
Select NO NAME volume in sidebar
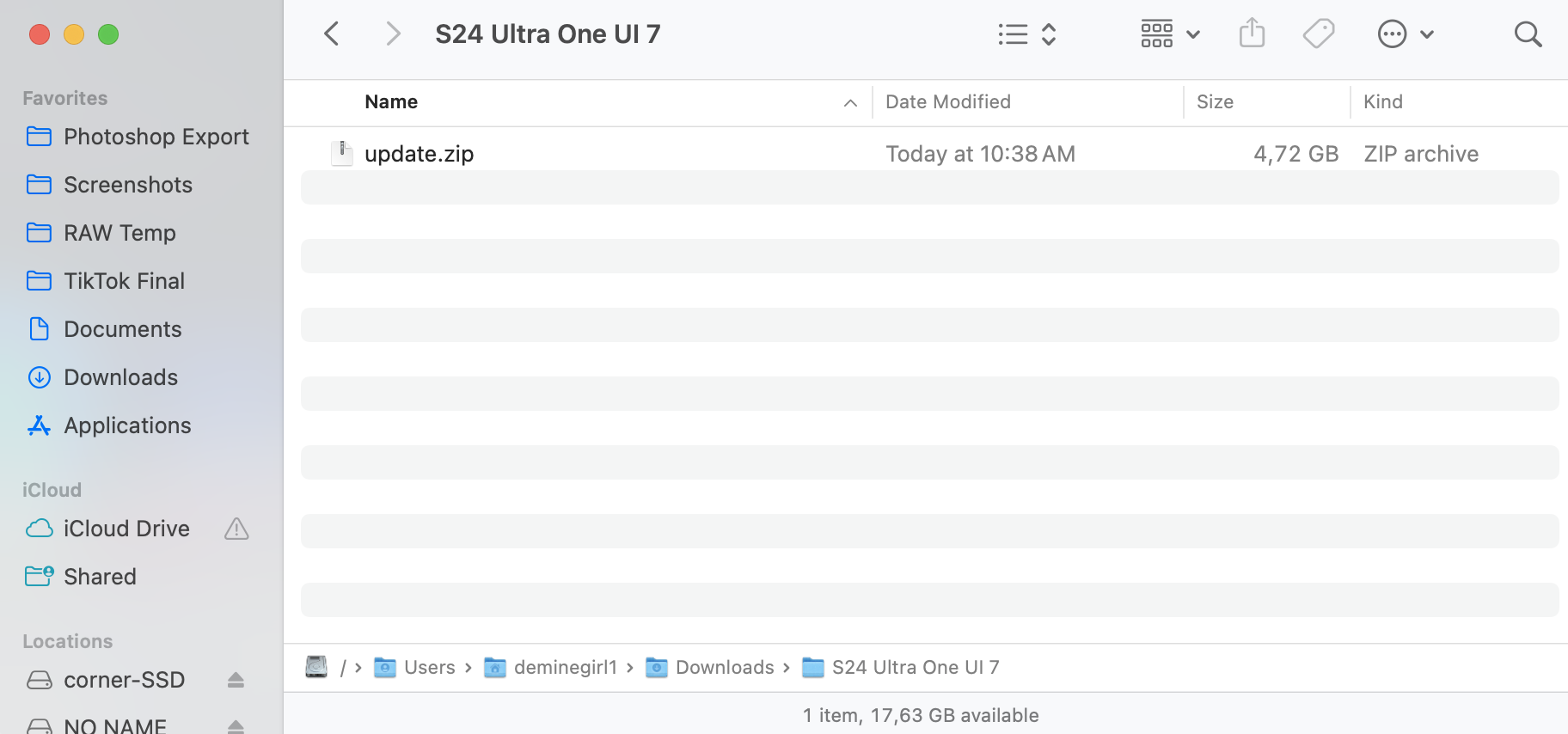(x=115, y=726)
